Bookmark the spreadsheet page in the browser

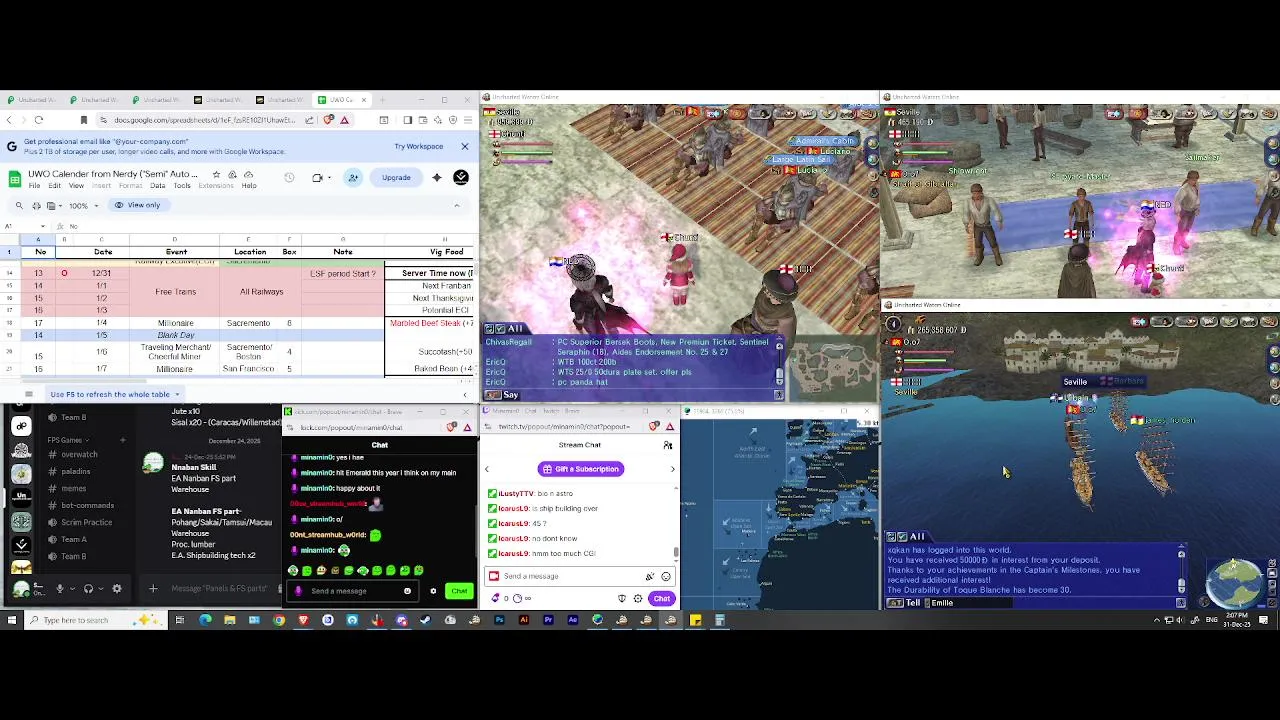pyautogui.click(x=84, y=120)
